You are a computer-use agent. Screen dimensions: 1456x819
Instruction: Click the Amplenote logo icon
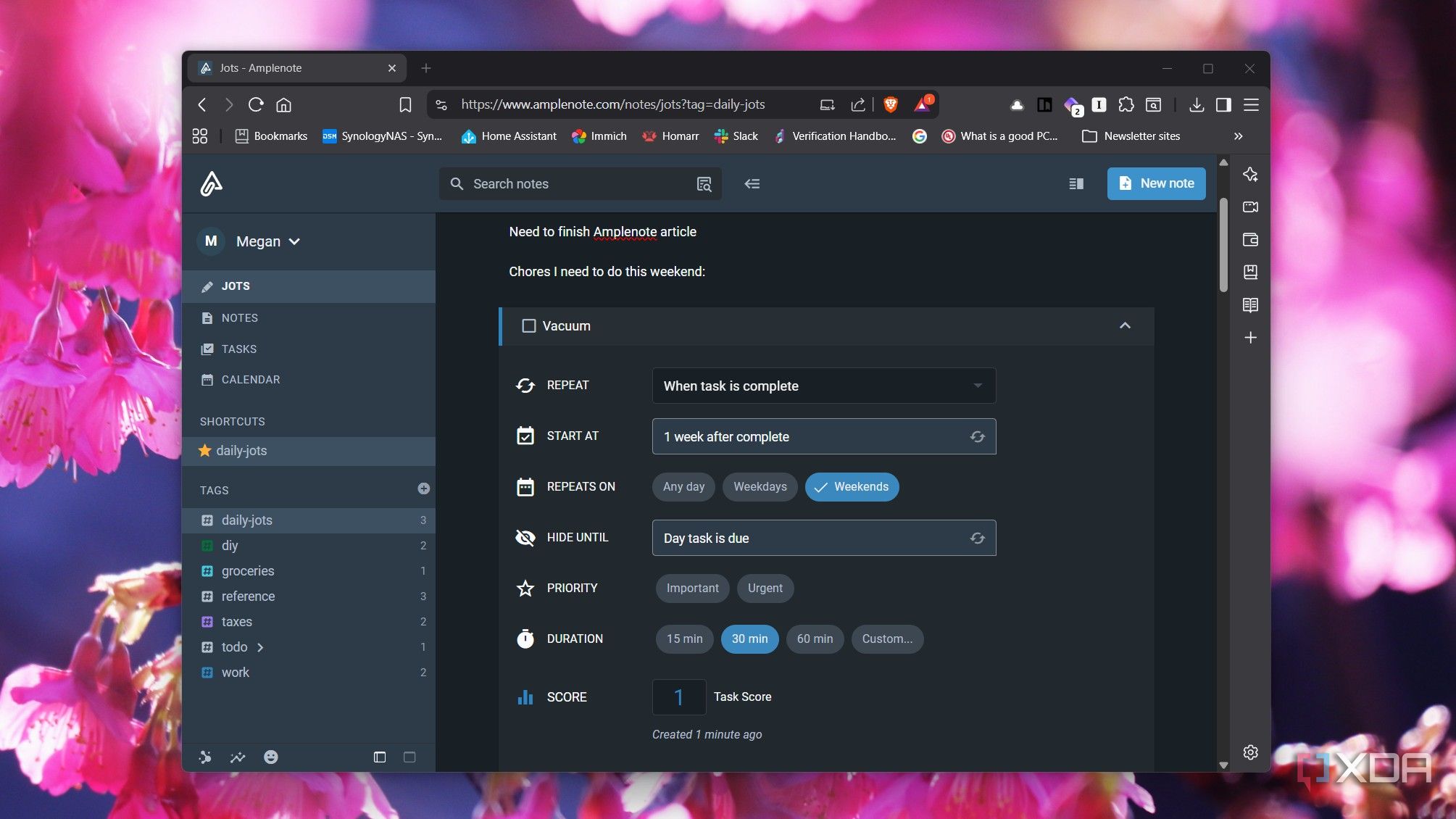coord(211,183)
